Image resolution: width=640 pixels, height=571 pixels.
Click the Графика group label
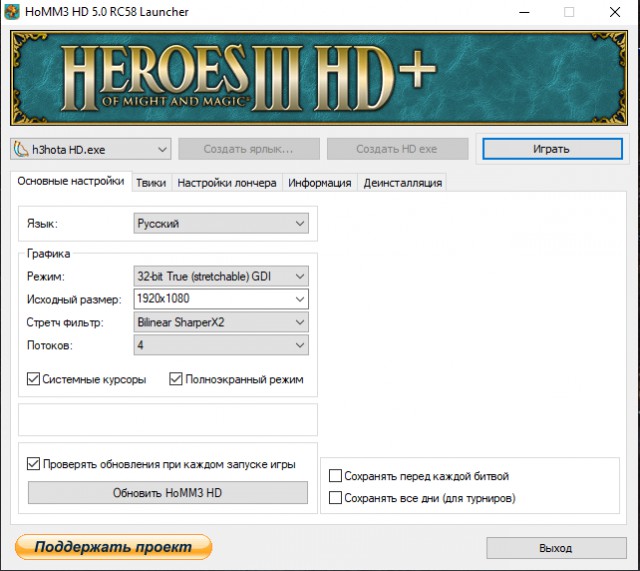tap(49, 253)
